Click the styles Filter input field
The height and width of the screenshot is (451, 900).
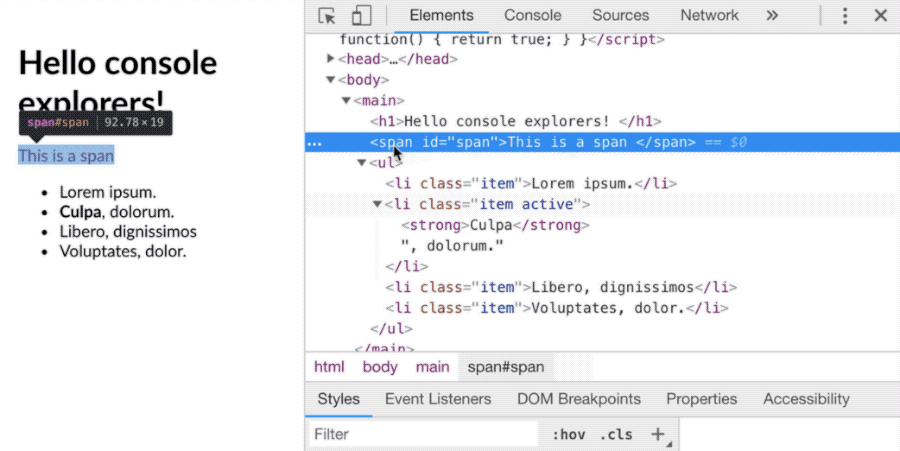point(420,435)
